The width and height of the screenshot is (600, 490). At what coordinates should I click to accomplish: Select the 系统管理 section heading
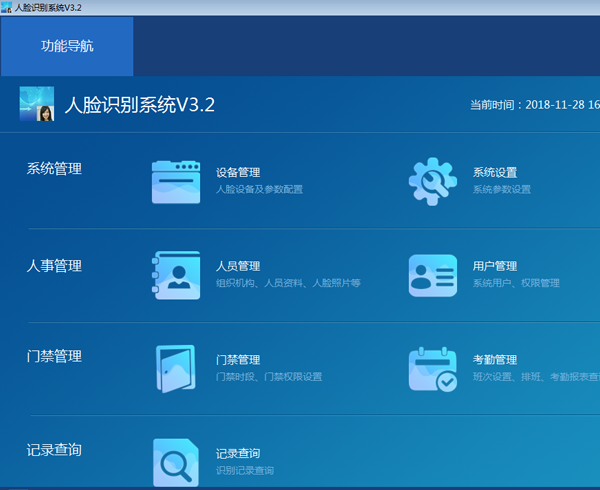(54, 169)
